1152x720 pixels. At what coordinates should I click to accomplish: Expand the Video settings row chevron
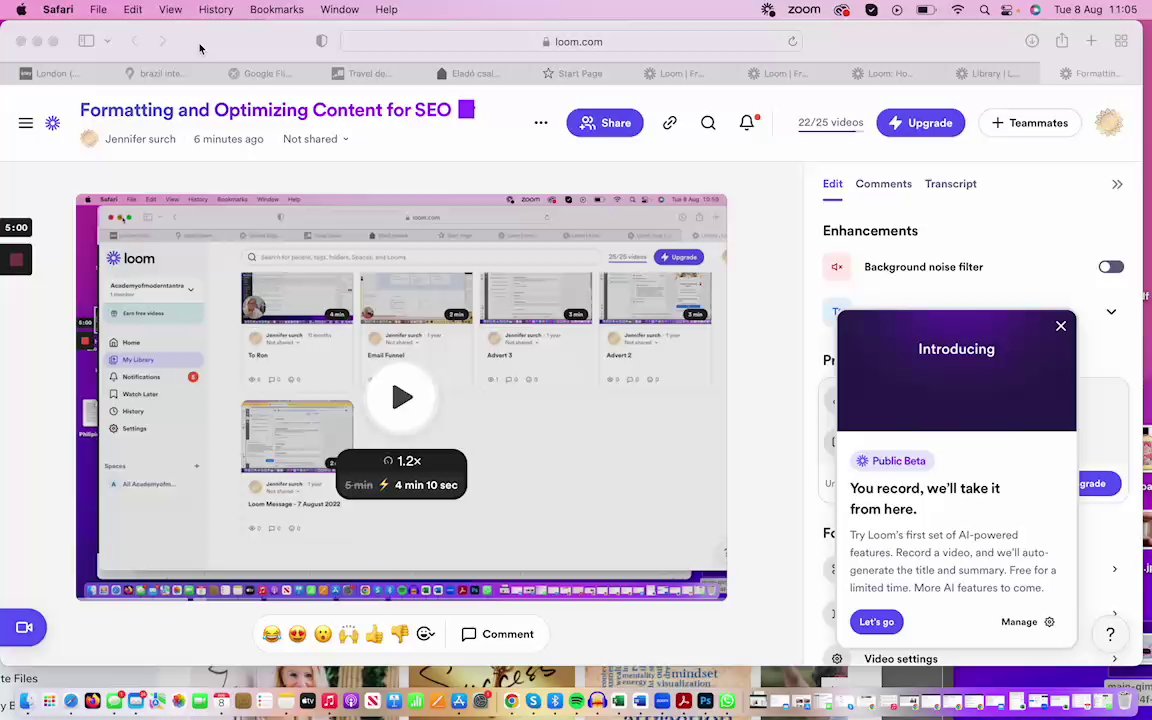click(1114, 659)
